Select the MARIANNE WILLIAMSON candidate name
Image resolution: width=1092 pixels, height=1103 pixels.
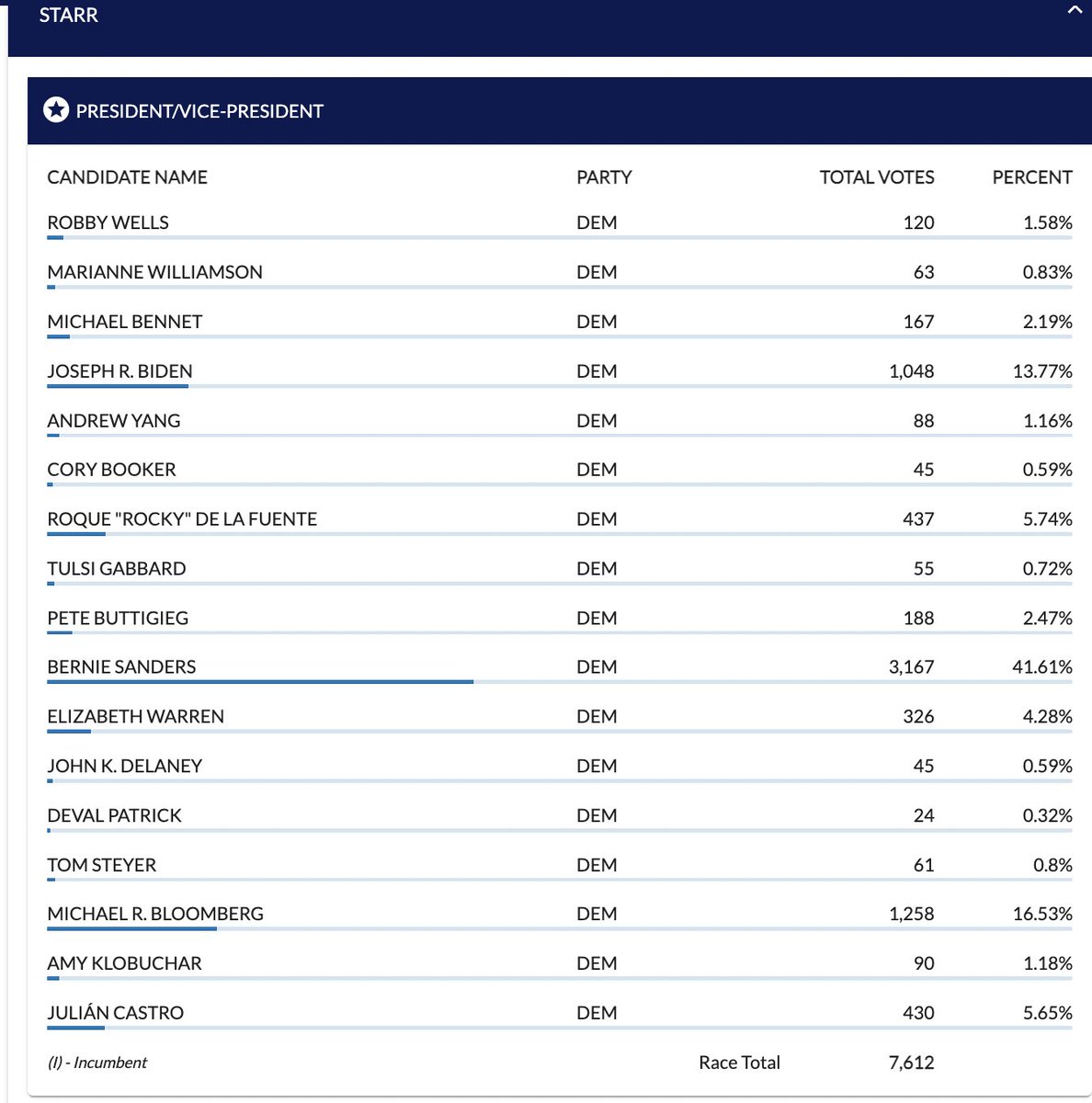tap(154, 272)
